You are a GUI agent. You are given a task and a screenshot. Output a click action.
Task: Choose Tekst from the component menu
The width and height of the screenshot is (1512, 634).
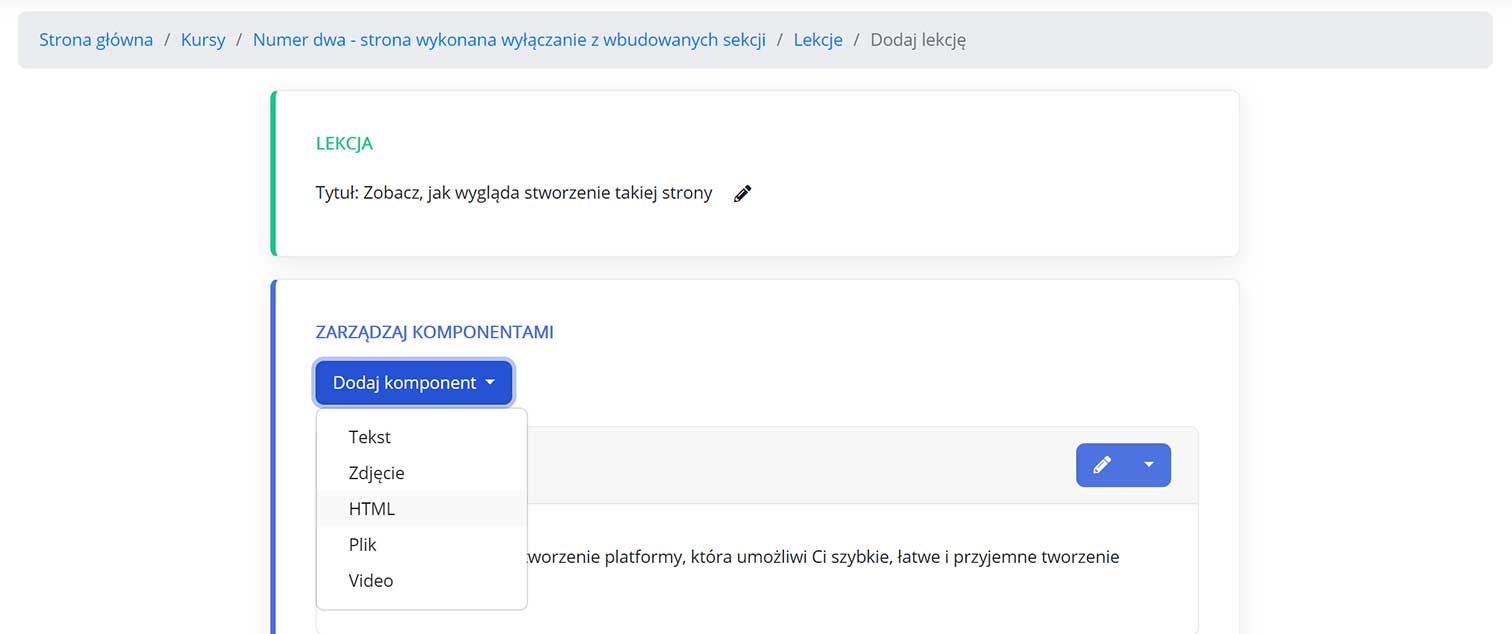coord(369,437)
